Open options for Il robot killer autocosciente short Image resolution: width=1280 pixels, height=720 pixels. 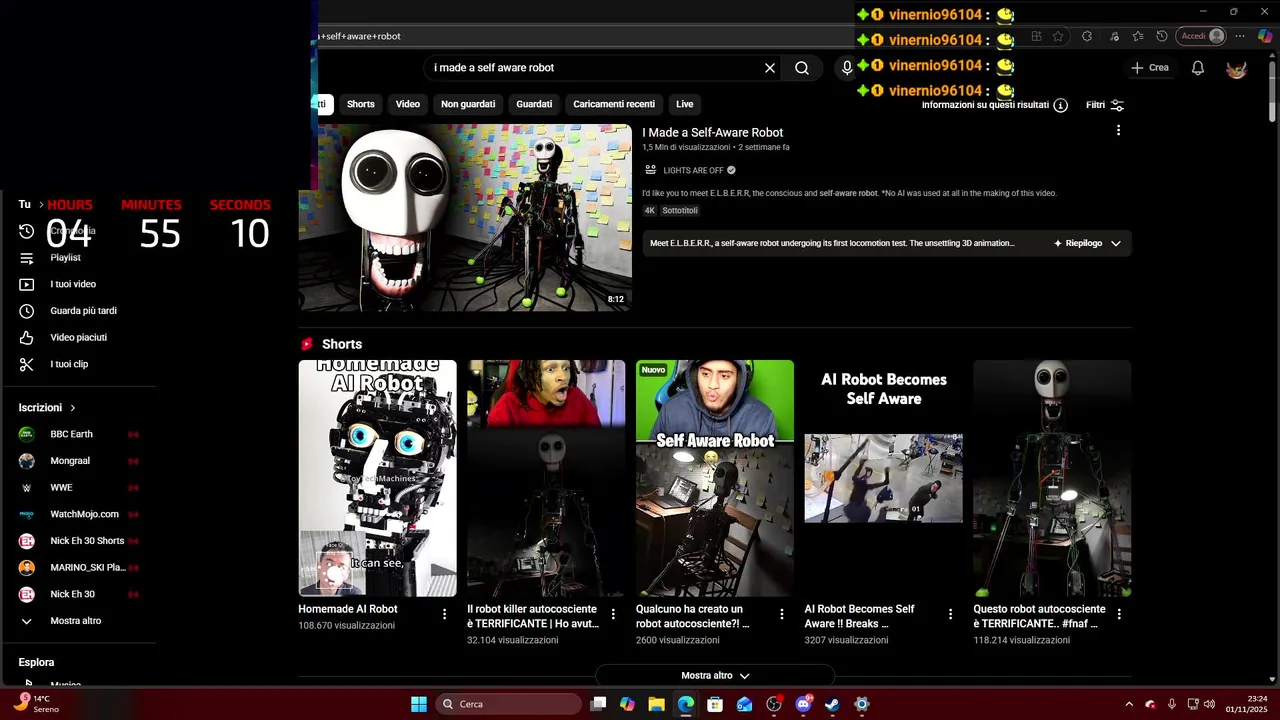613,614
